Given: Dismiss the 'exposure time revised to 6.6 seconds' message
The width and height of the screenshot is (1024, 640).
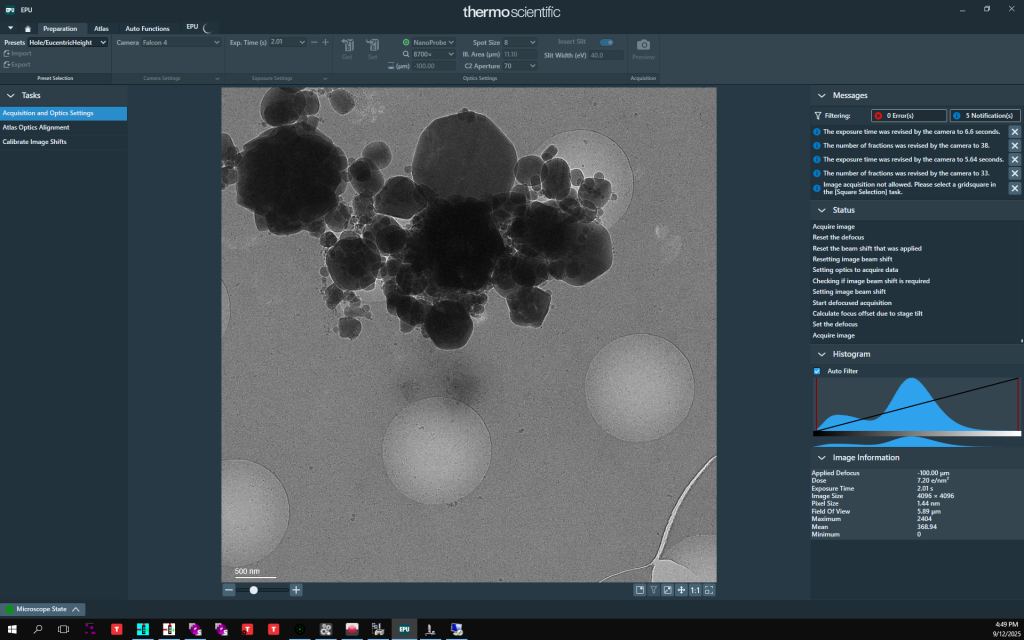Looking at the screenshot, I should [1014, 132].
